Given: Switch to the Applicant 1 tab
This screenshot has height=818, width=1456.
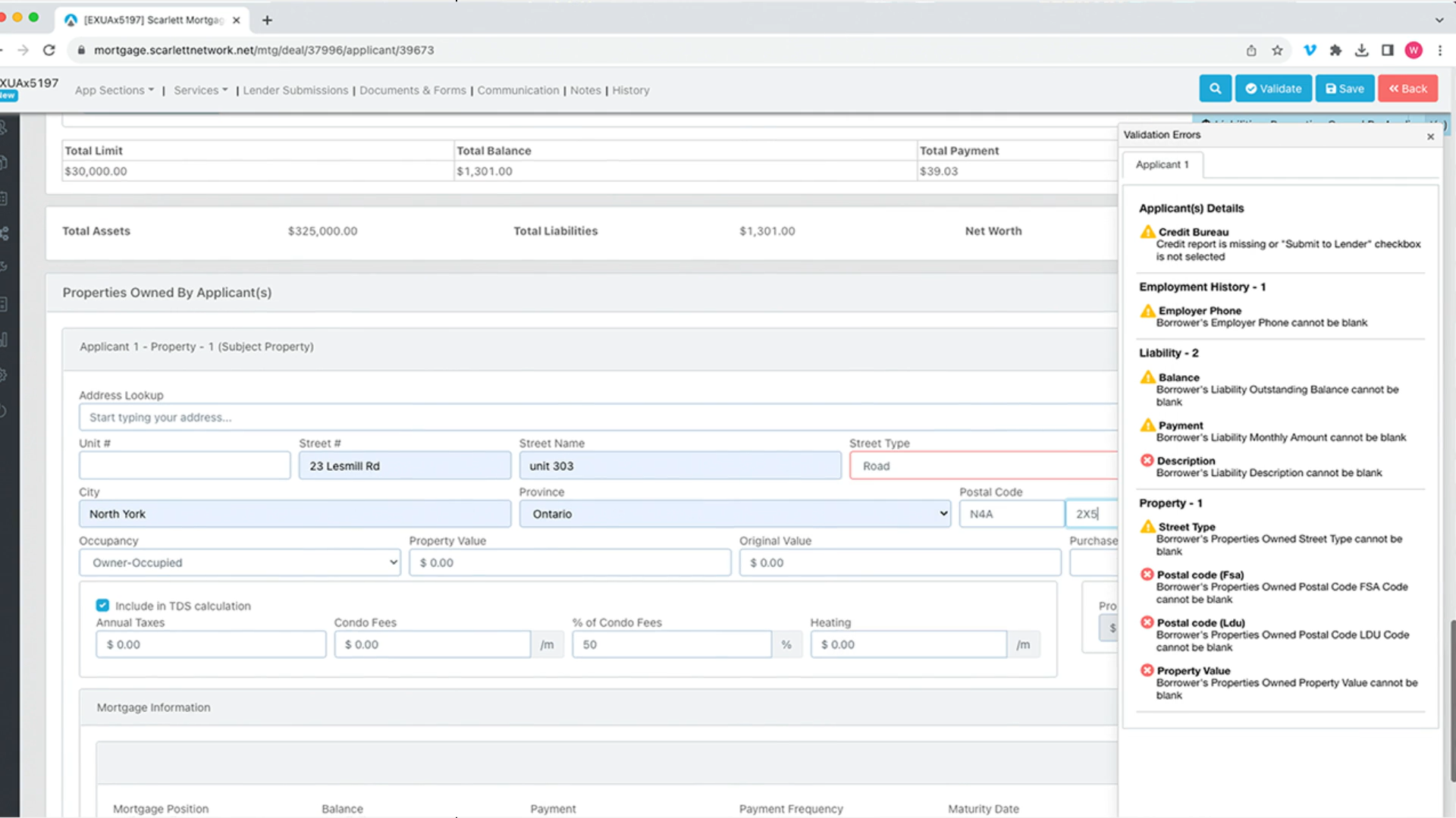Looking at the screenshot, I should [x=1162, y=165].
